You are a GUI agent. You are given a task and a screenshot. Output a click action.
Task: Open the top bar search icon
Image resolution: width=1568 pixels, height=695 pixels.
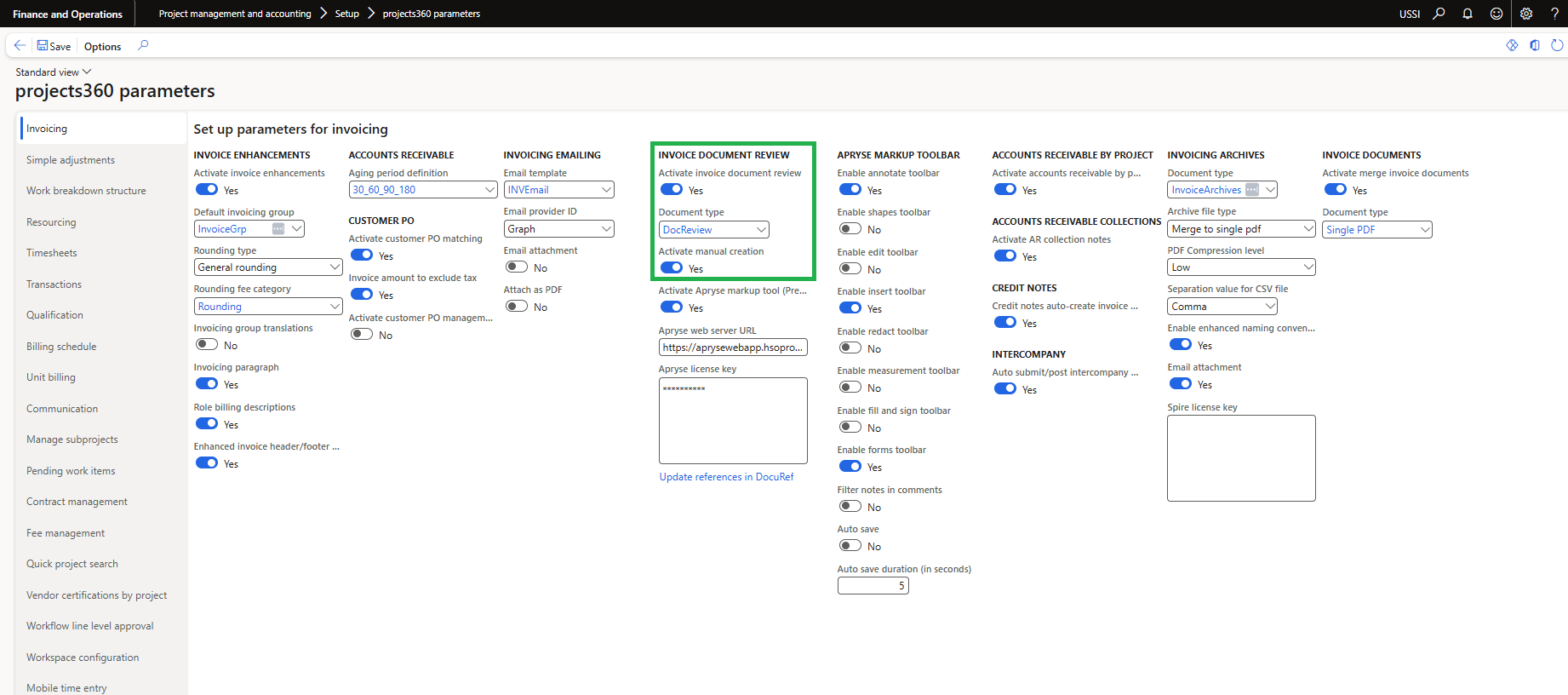(1439, 14)
